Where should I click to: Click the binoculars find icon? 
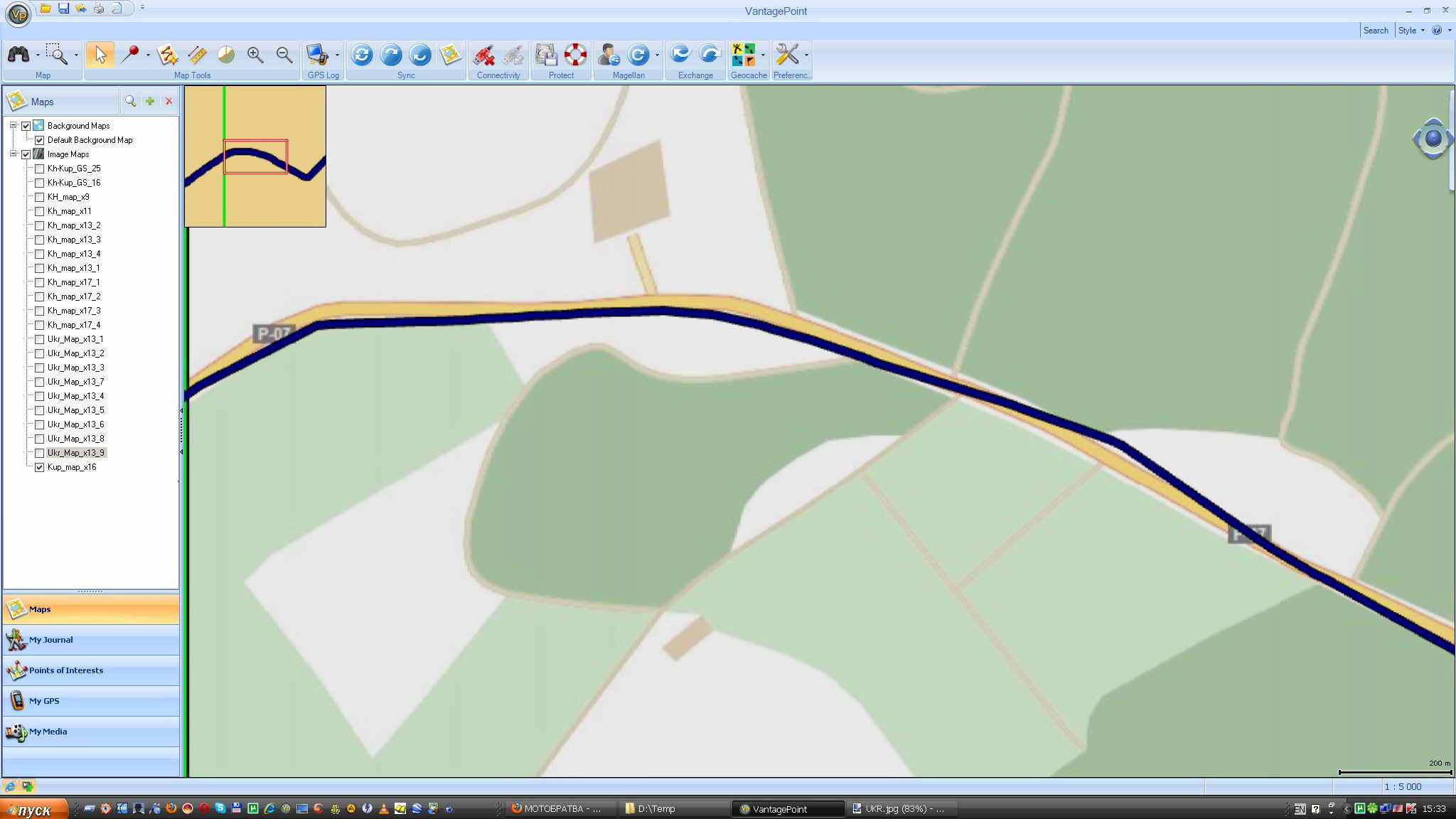click(18, 55)
